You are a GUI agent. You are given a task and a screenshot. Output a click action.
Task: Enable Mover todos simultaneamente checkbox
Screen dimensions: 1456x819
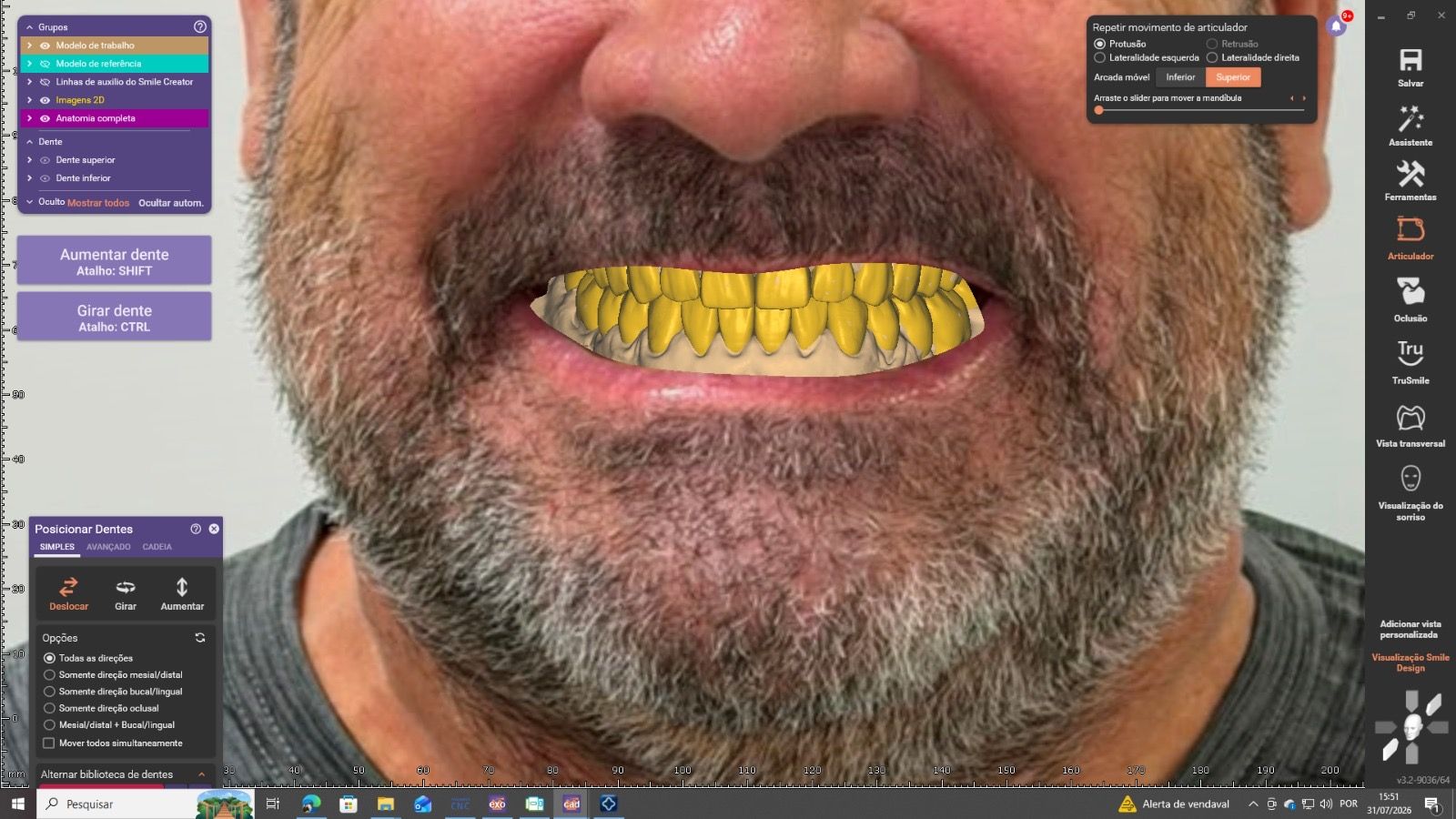tap(49, 743)
